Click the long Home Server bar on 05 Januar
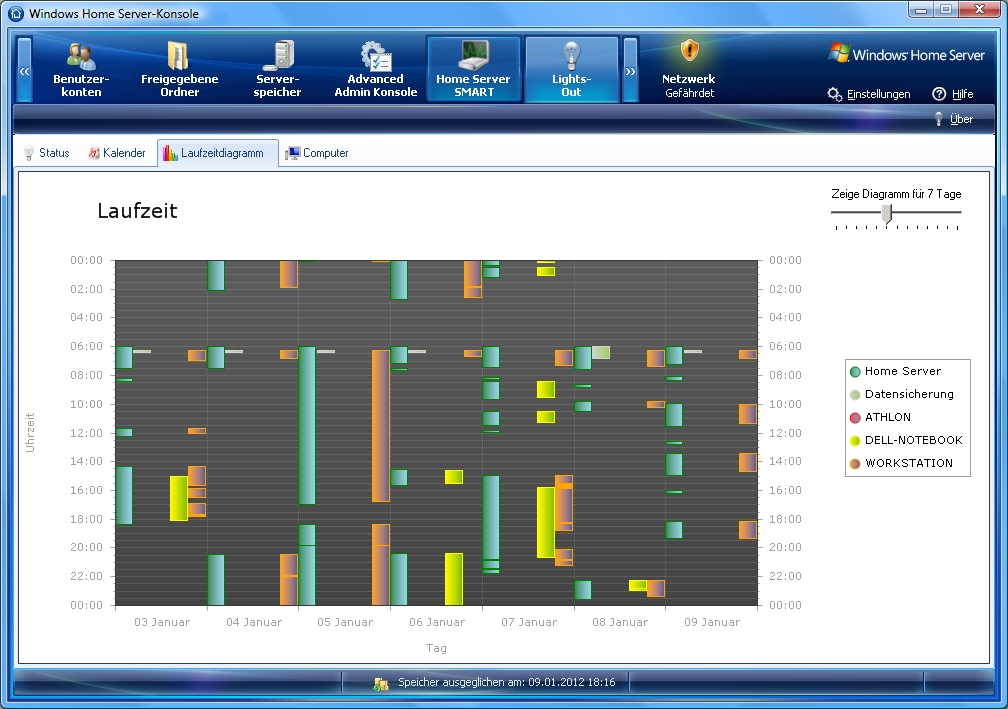Viewport: 1008px width, 709px height. click(x=307, y=426)
